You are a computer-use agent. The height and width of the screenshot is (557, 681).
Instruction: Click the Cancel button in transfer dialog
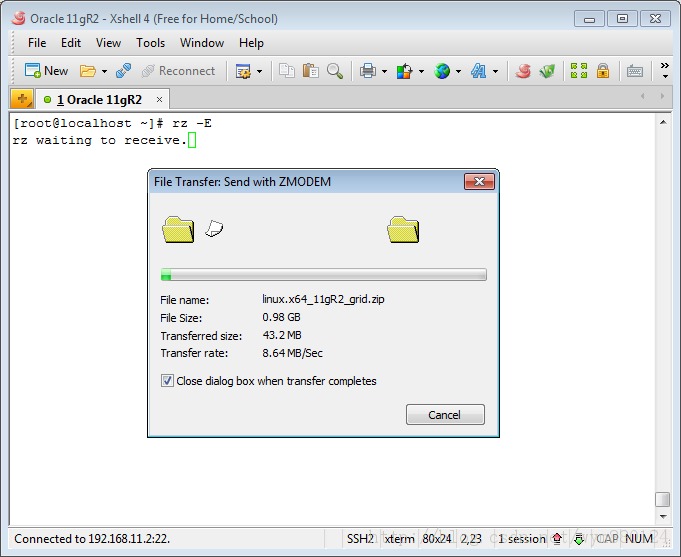click(x=445, y=414)
